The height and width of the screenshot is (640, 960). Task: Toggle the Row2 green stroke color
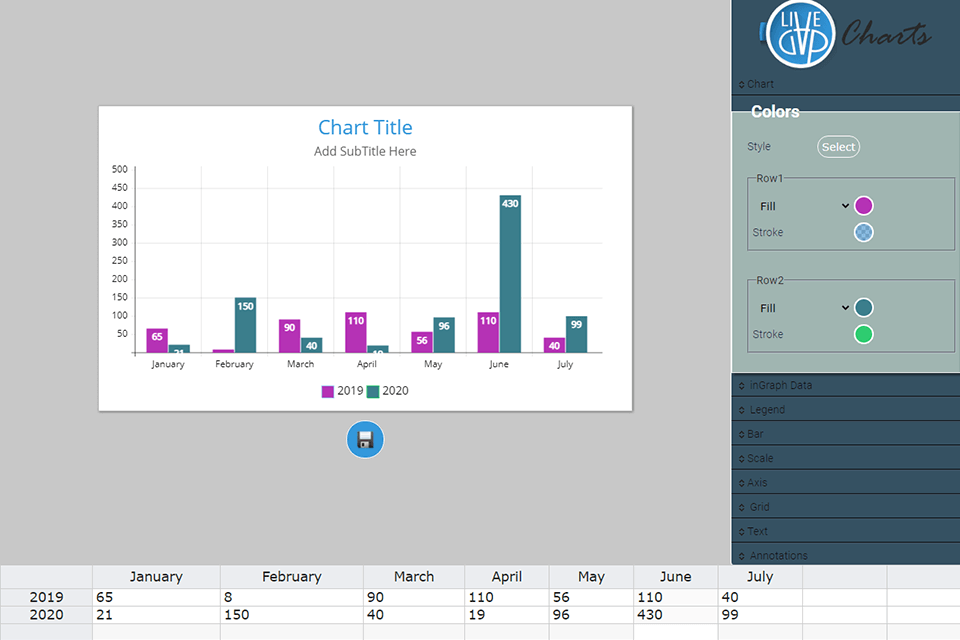click(x=864, y=334)
